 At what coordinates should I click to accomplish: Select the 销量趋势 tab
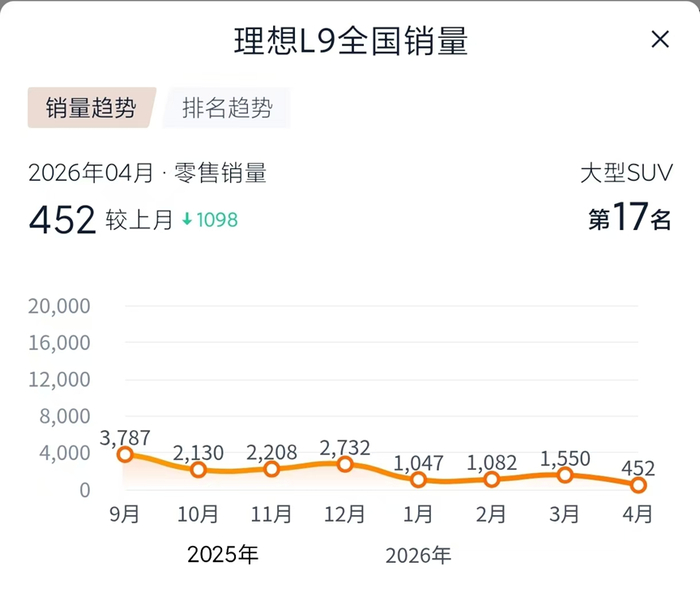[x=92, y=108]
